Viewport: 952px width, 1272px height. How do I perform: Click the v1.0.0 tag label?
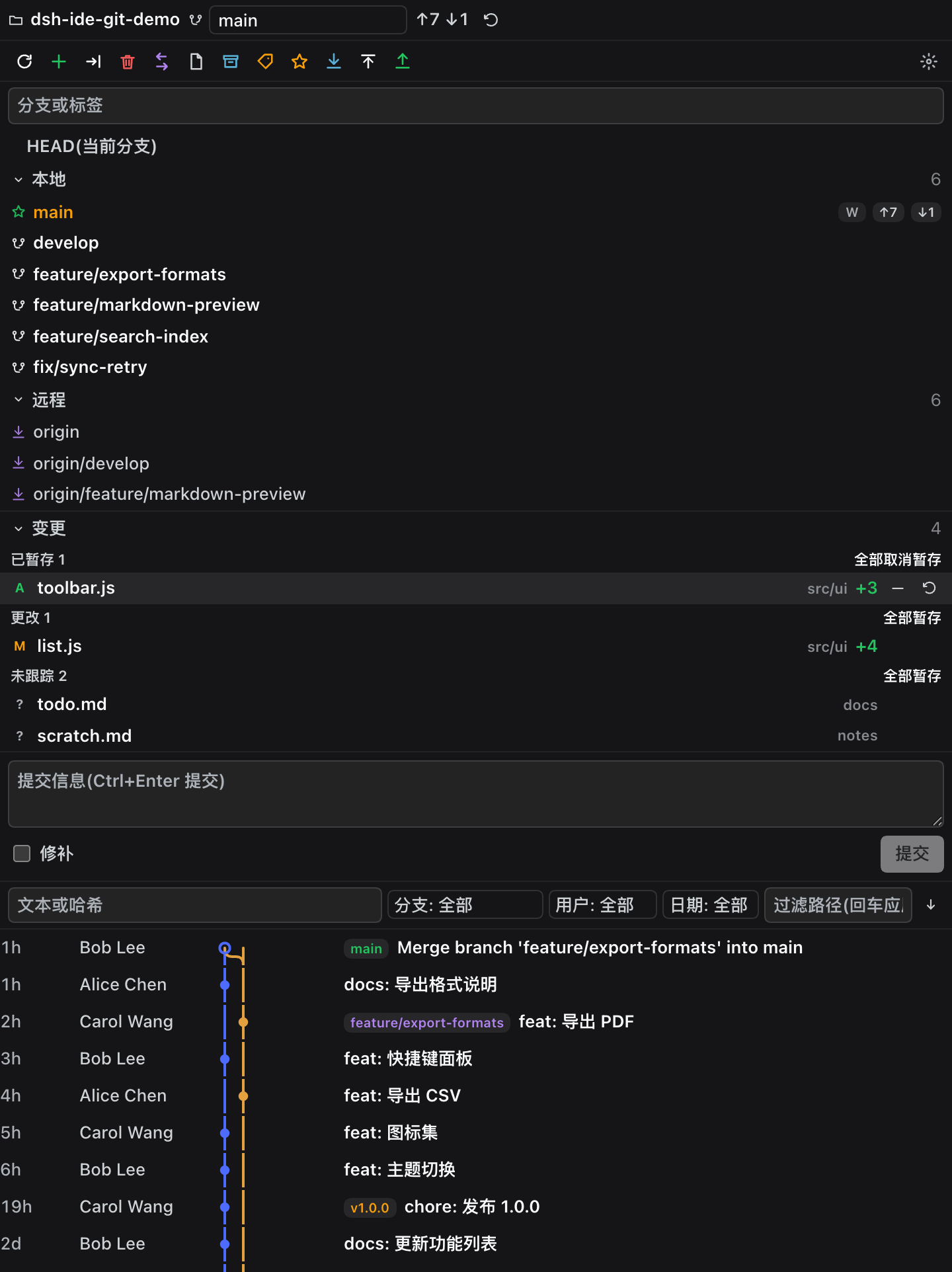370,1207
